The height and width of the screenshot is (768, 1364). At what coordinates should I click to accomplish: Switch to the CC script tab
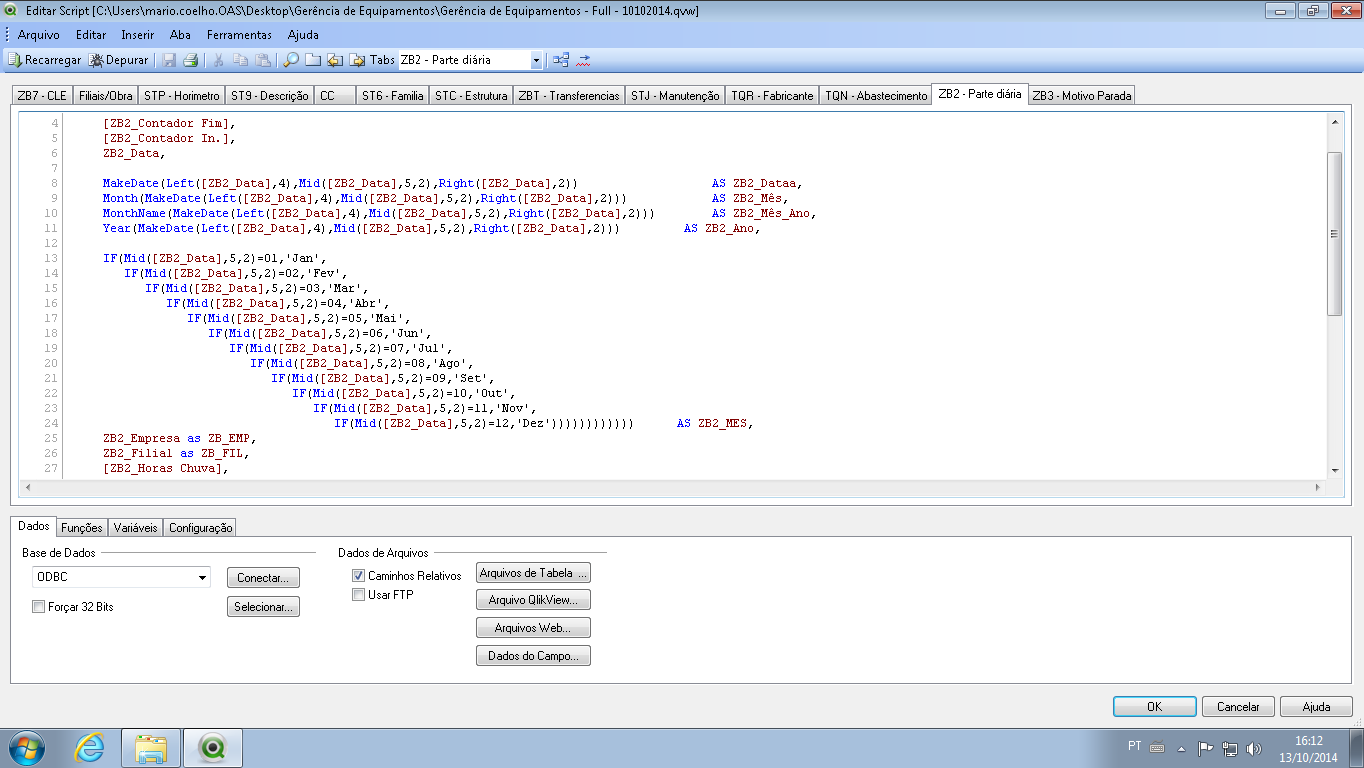pyautogui.click(x=334, y=96)
